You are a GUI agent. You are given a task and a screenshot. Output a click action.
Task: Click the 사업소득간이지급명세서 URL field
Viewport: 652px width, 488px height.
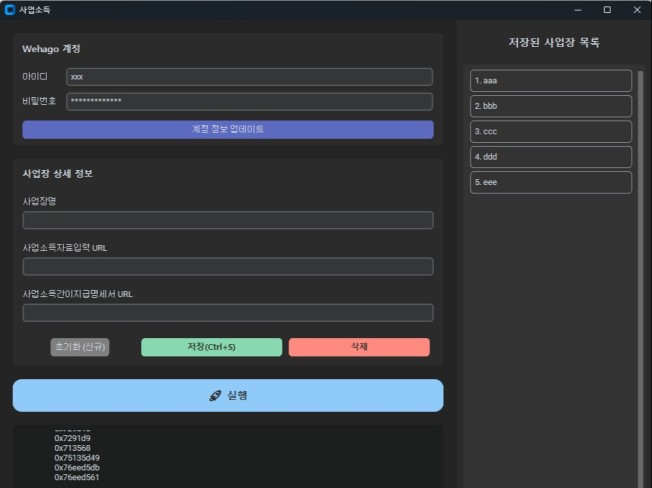click(228, 313)
